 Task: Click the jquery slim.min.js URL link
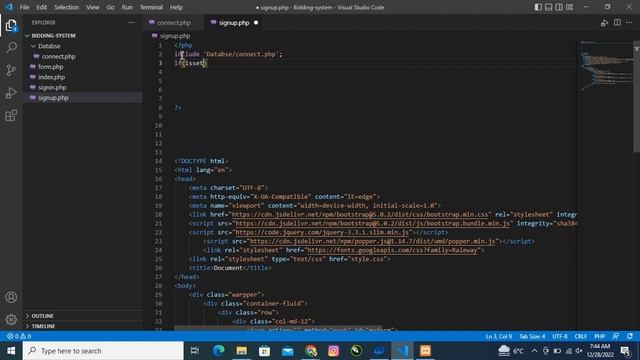[322, 232]
